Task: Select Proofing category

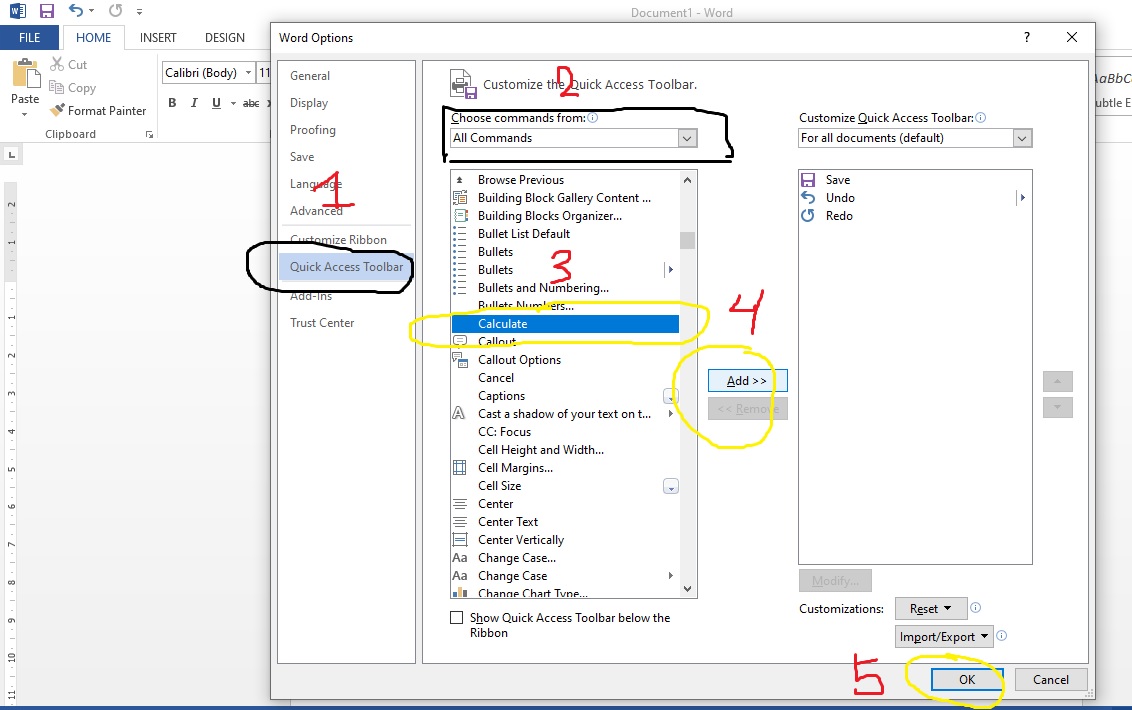Action: click(313, 130)
